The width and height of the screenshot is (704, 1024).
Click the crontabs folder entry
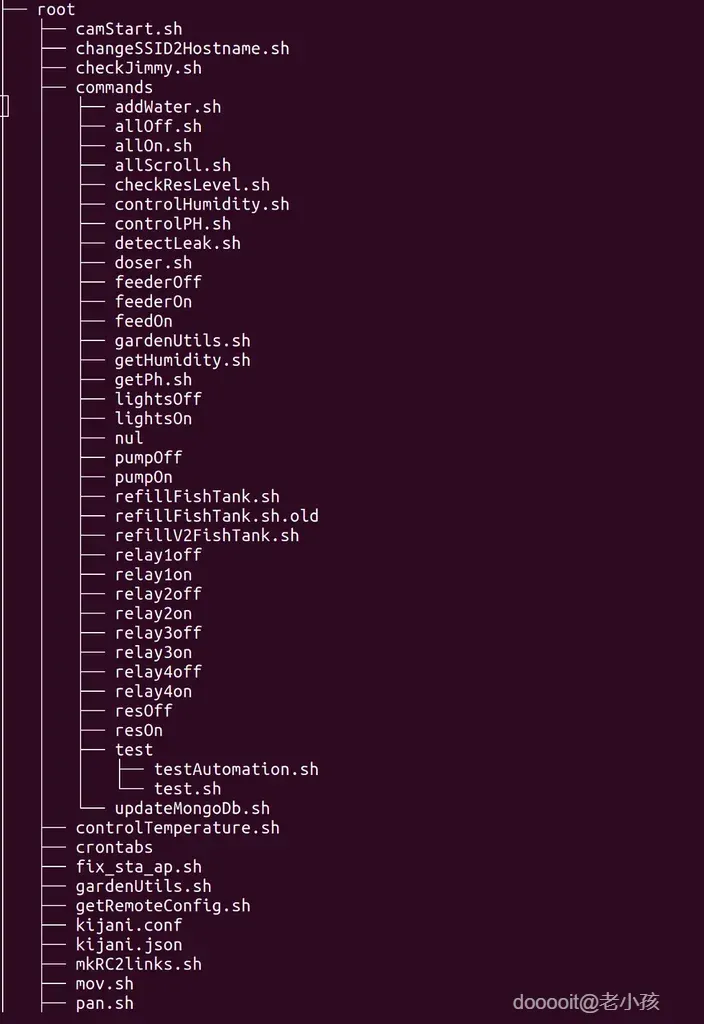pyautogui.click(x=114, y=847)
